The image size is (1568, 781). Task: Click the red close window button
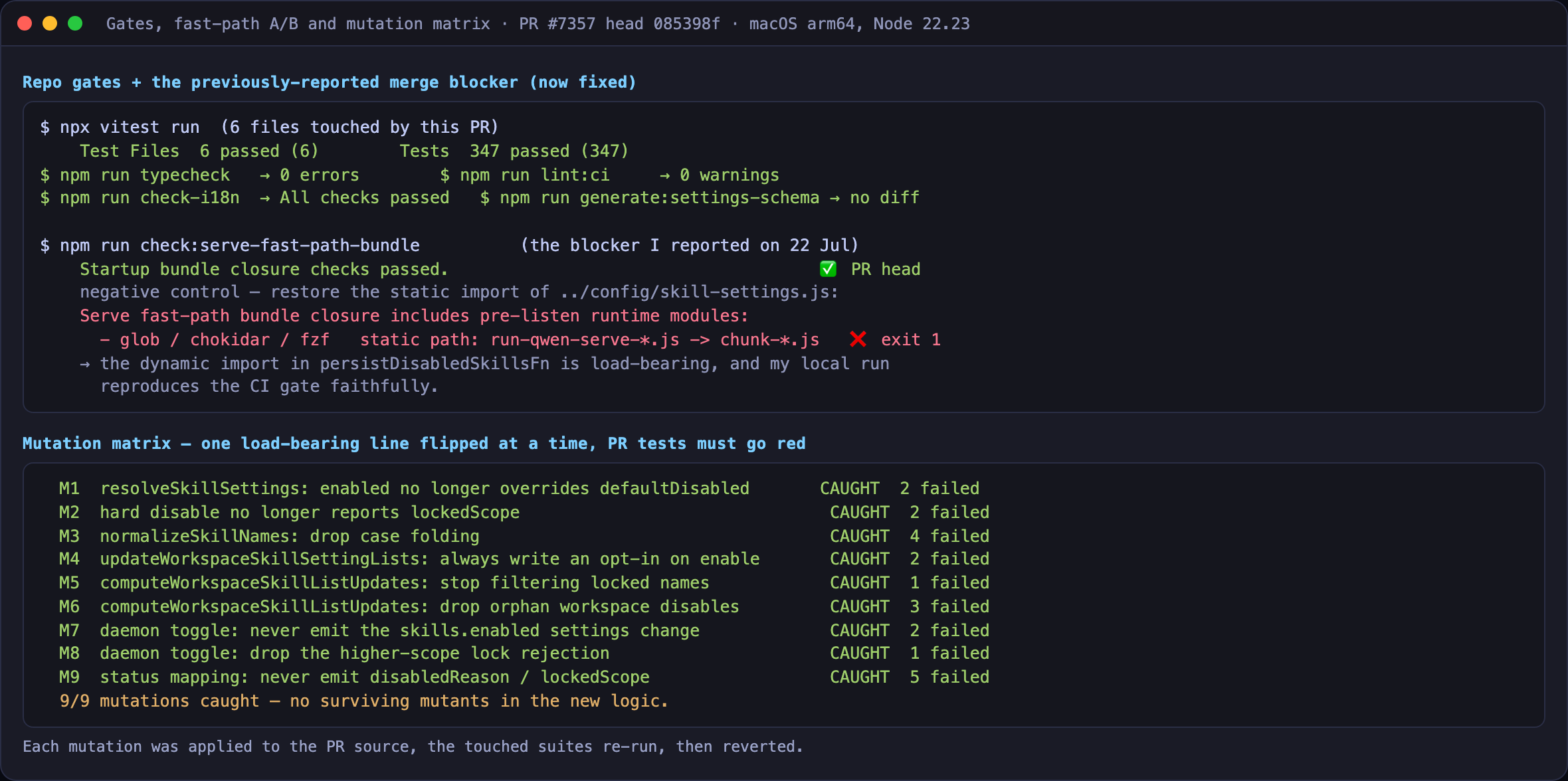(x=25, y=24)
